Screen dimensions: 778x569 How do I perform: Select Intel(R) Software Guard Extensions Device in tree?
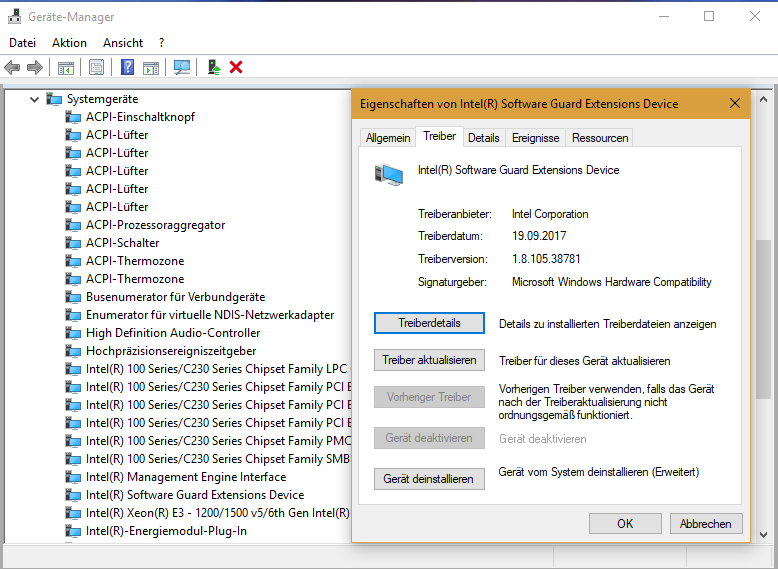coord(195,495)
